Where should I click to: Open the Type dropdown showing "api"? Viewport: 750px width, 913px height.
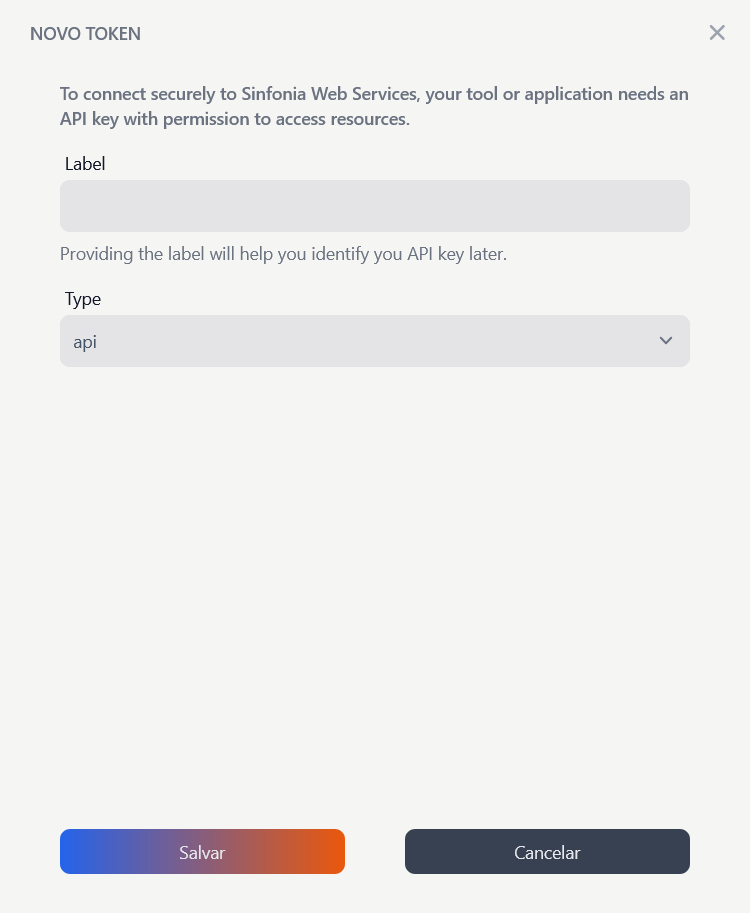[x=375, y=341]
